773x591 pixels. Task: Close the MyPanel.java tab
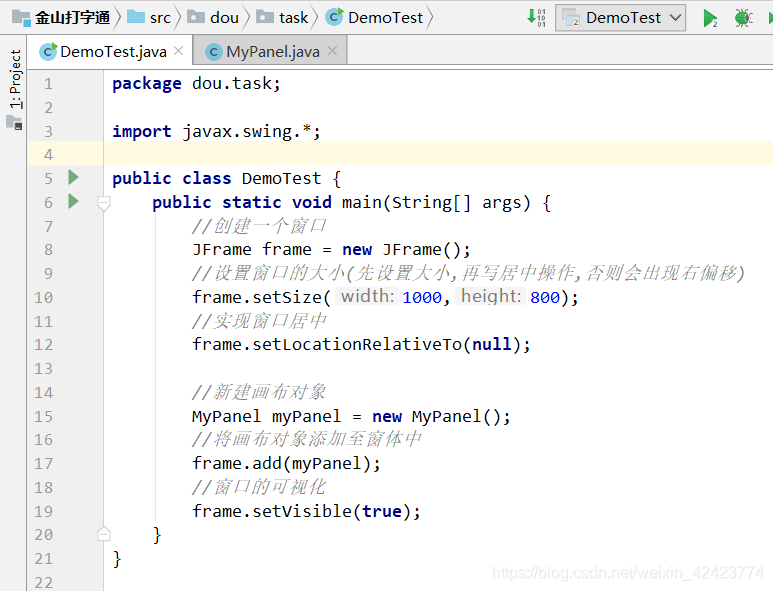333,51
